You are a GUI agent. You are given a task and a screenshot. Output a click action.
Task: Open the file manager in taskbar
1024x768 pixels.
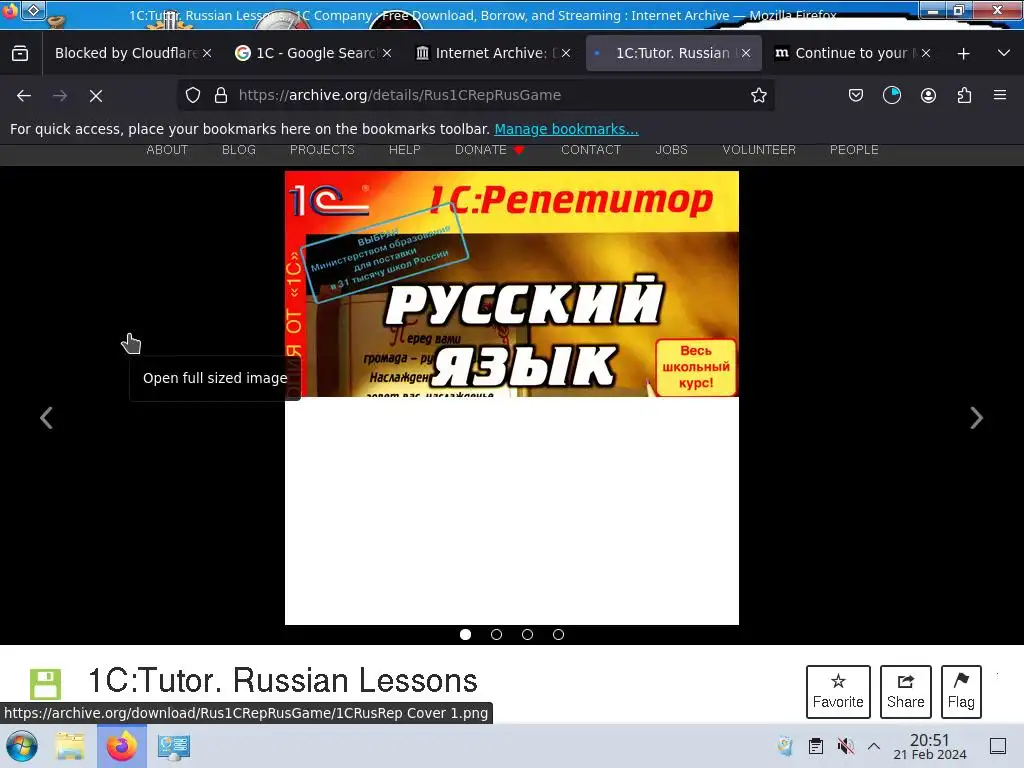tap(70, 746)
